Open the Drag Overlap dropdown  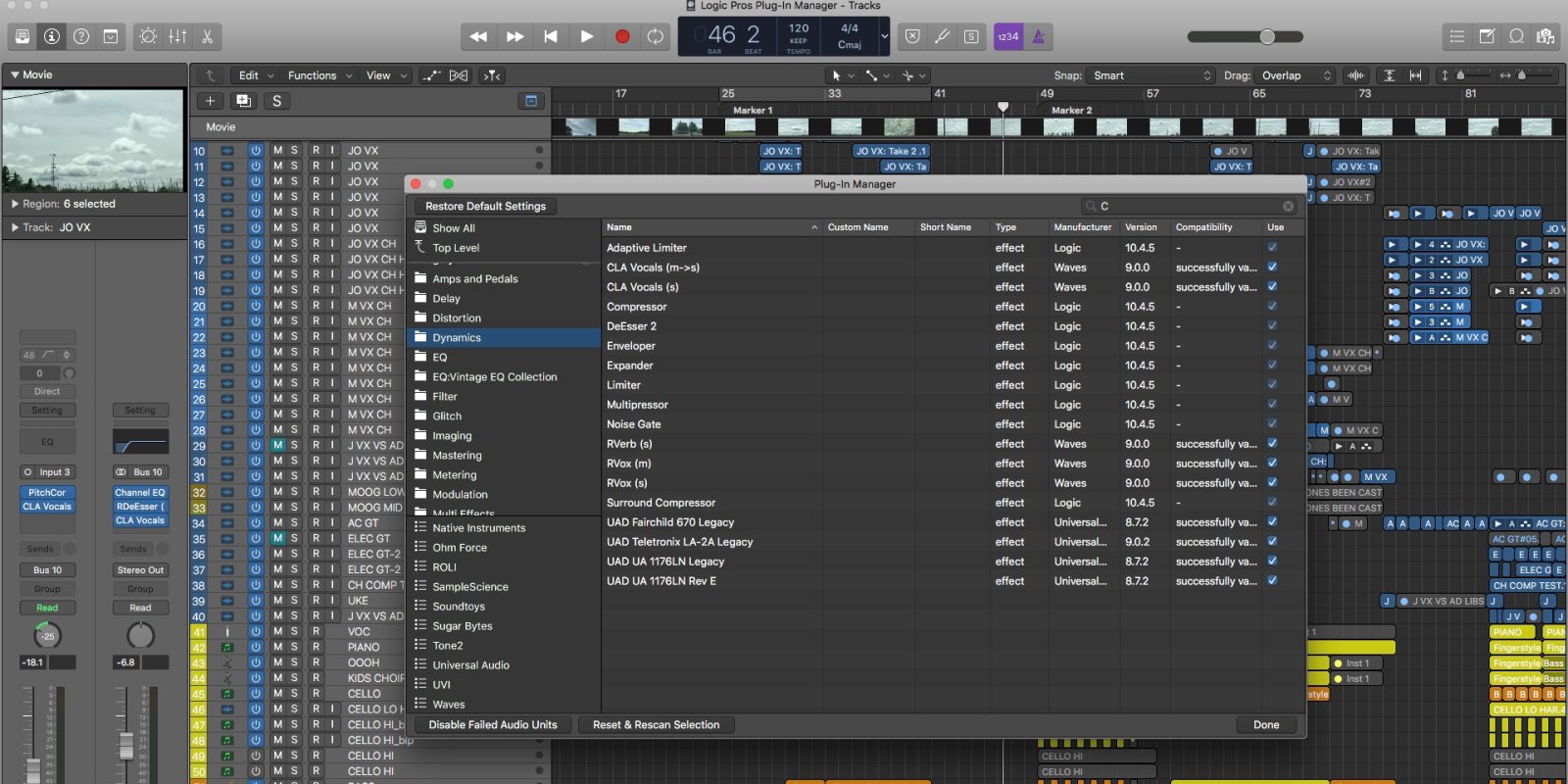click(x=1296, y=75)
